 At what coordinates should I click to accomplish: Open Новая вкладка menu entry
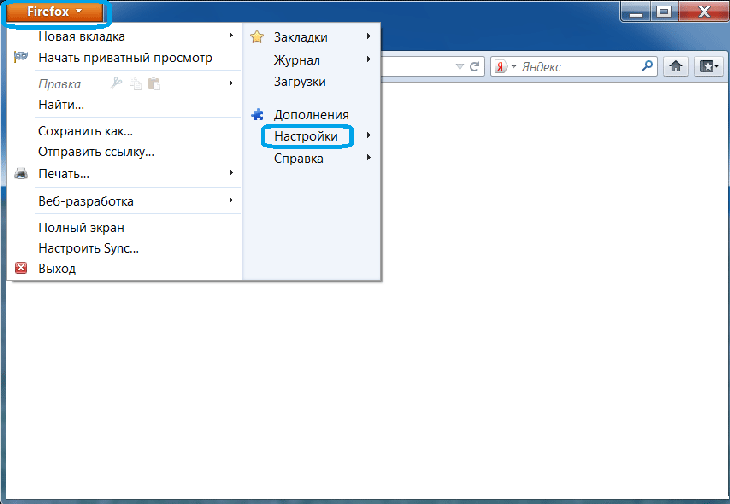(x=81, y=36)
